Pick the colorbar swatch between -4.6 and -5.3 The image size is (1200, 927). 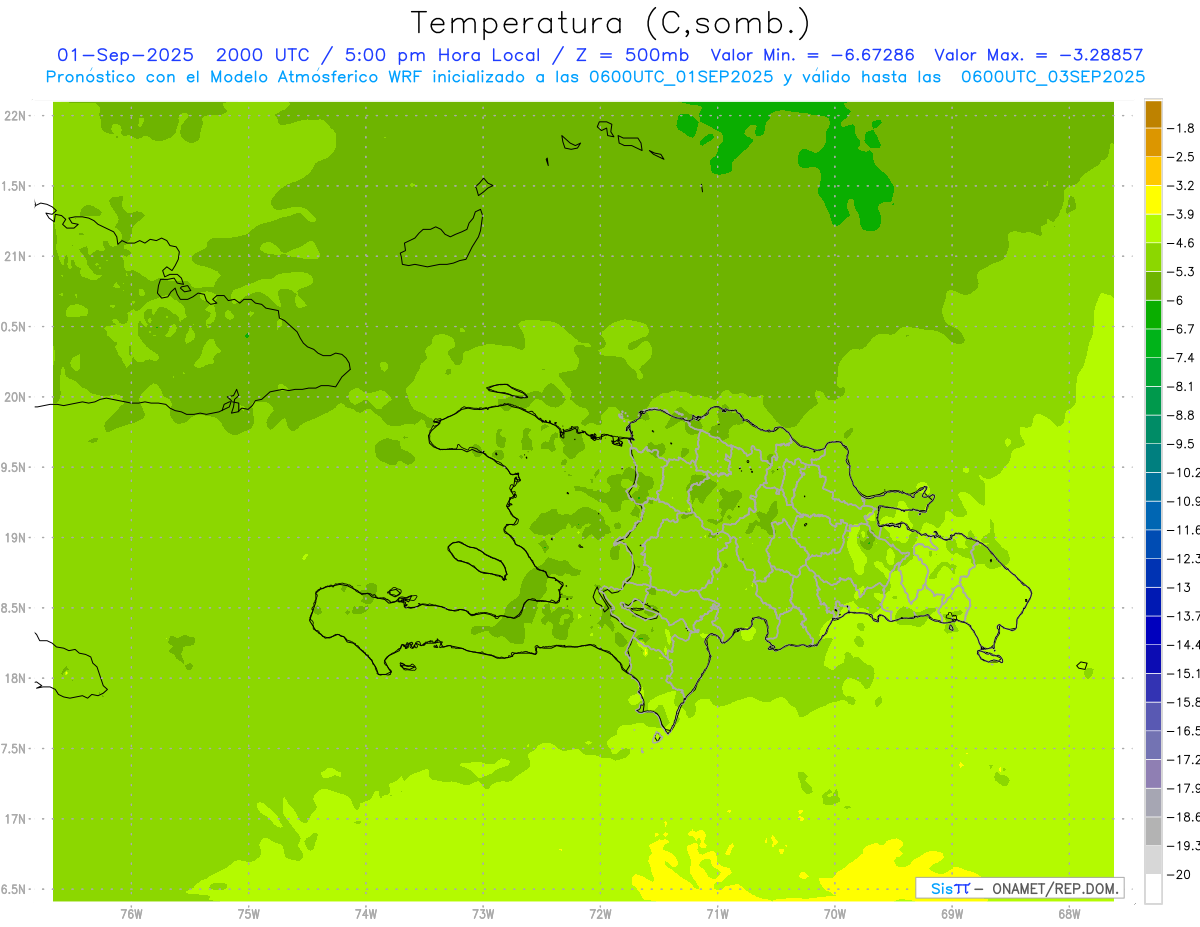click(x=1153, y=257)
